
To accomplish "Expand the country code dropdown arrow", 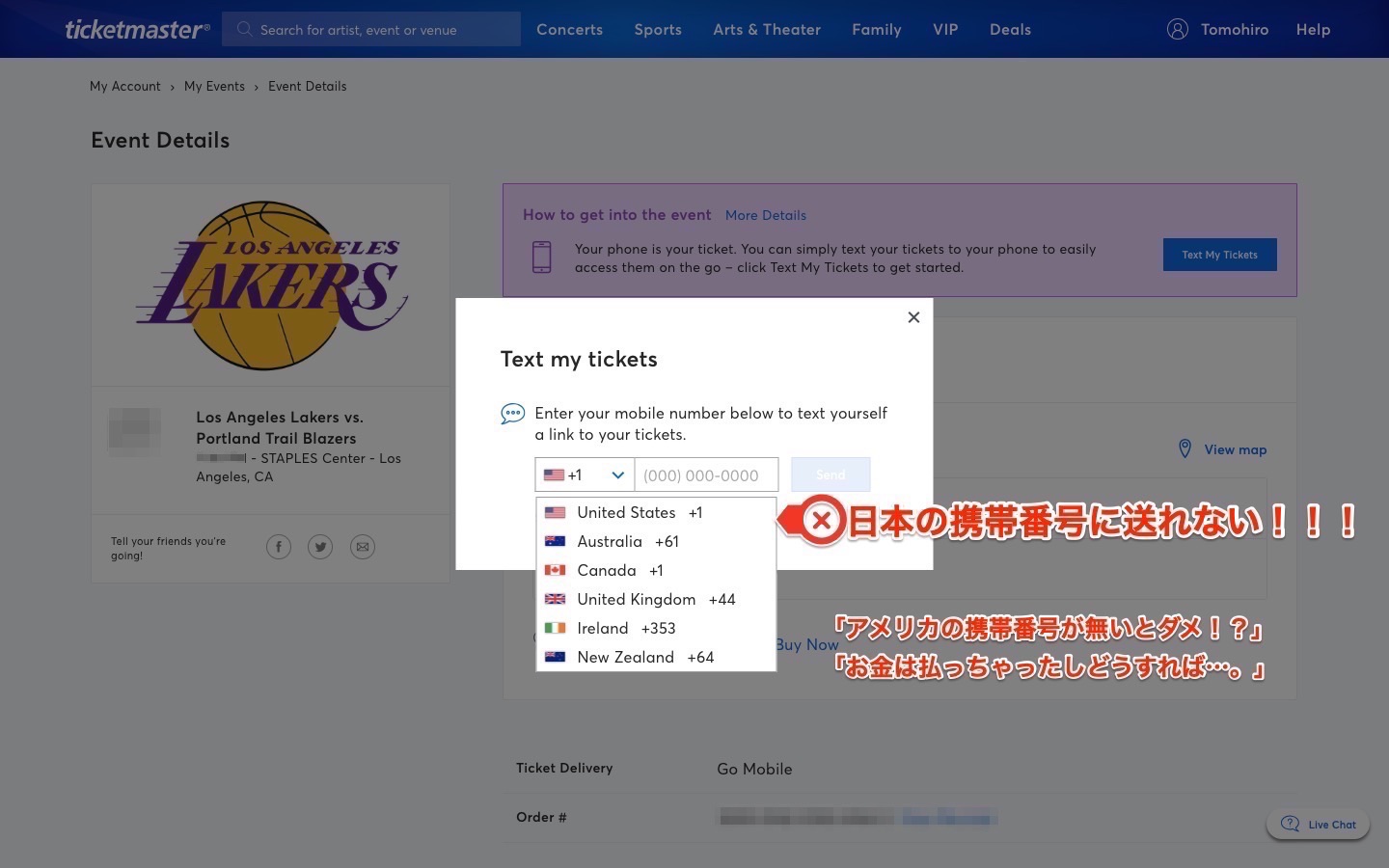I will [617, 475].
